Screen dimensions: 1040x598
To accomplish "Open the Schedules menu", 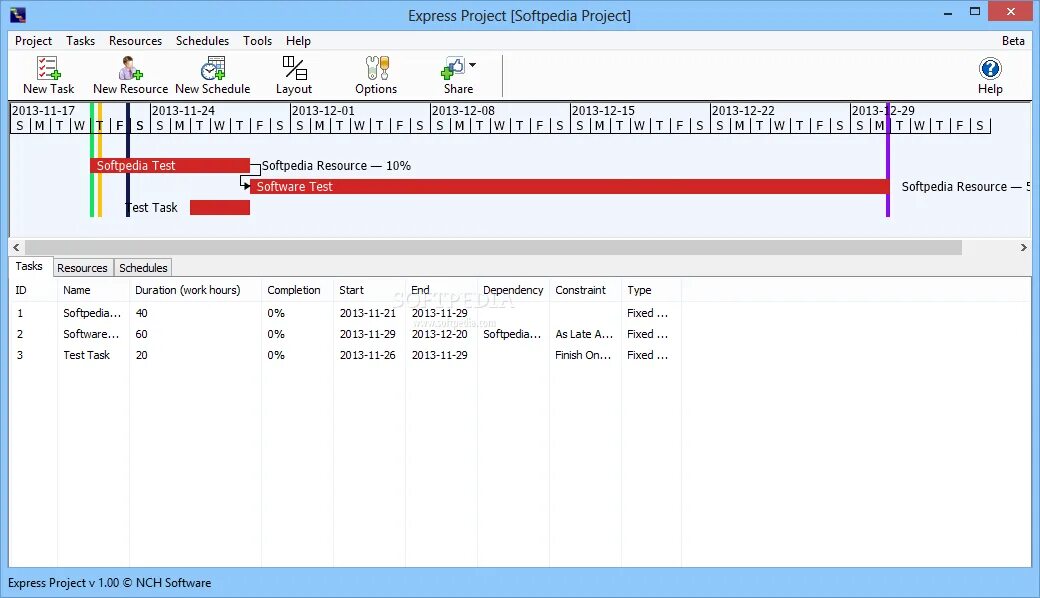I will pos(202,40).
